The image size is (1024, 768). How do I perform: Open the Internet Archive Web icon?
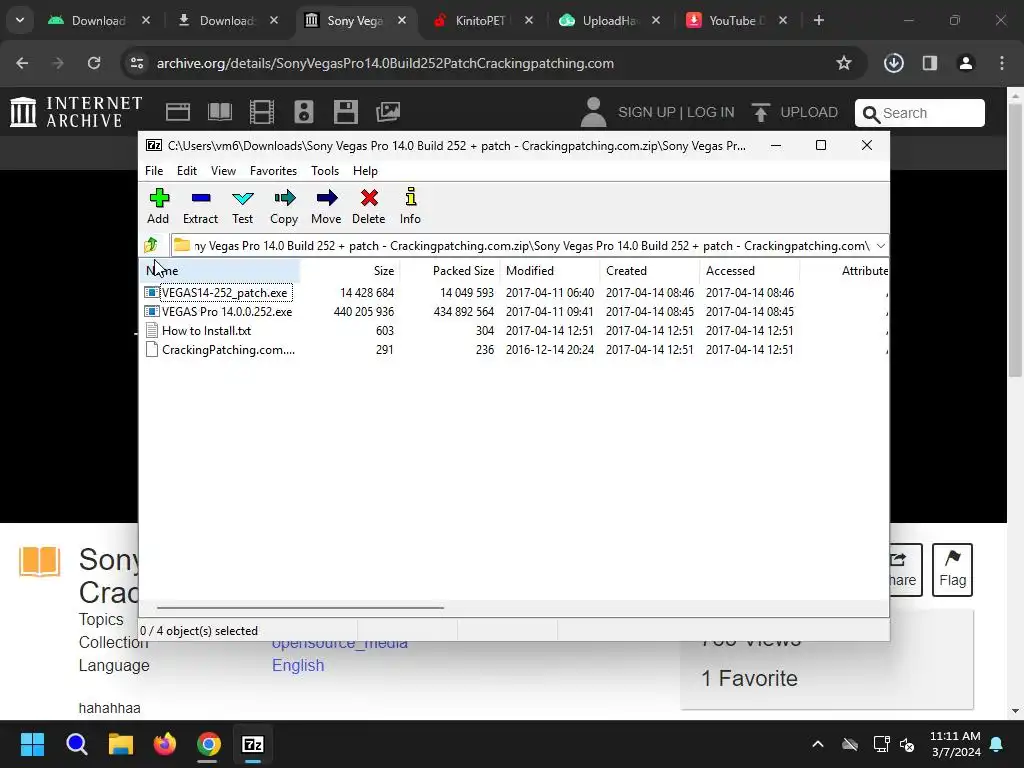point(178,112)
